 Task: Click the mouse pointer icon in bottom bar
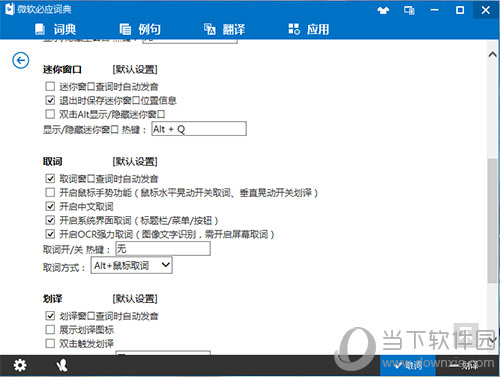point(62,365)
